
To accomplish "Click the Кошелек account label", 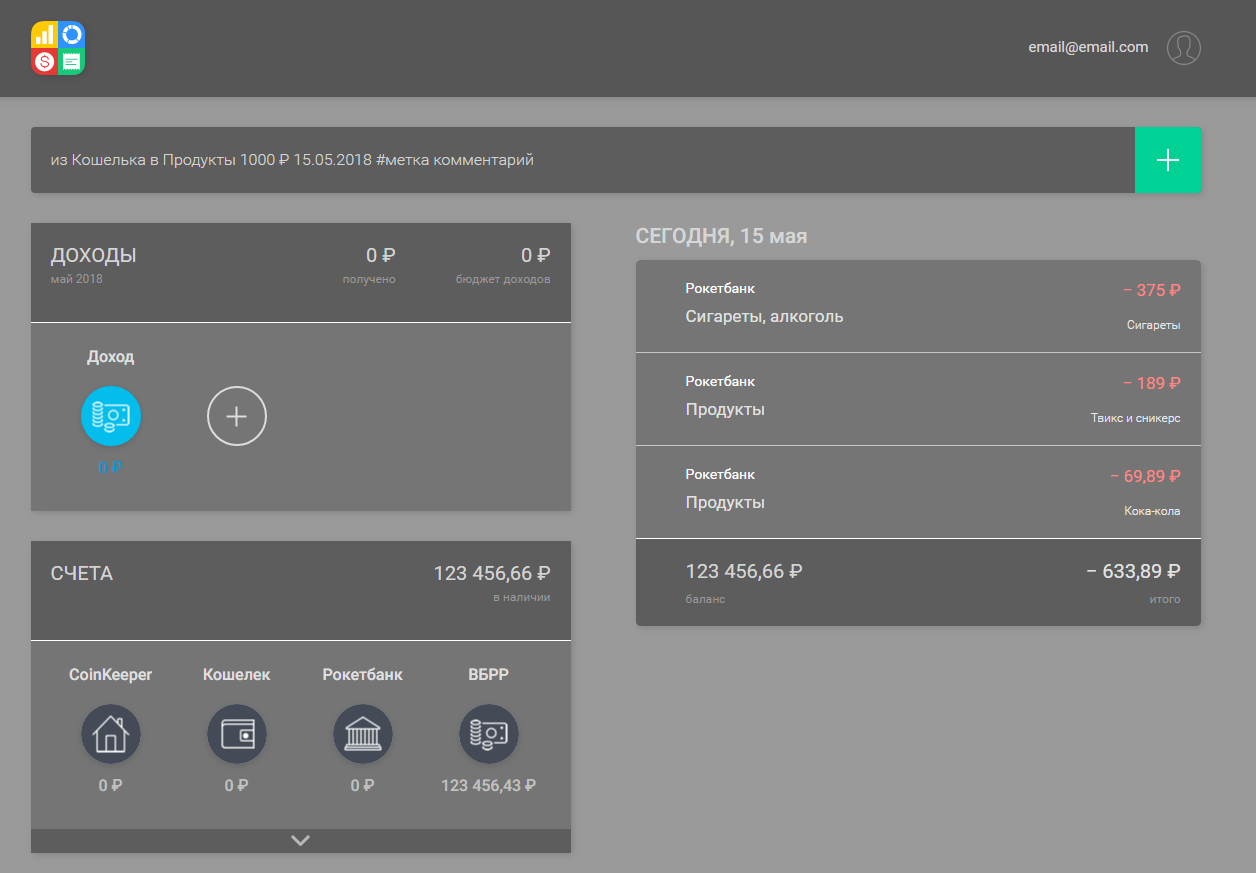I will point(237,675).
